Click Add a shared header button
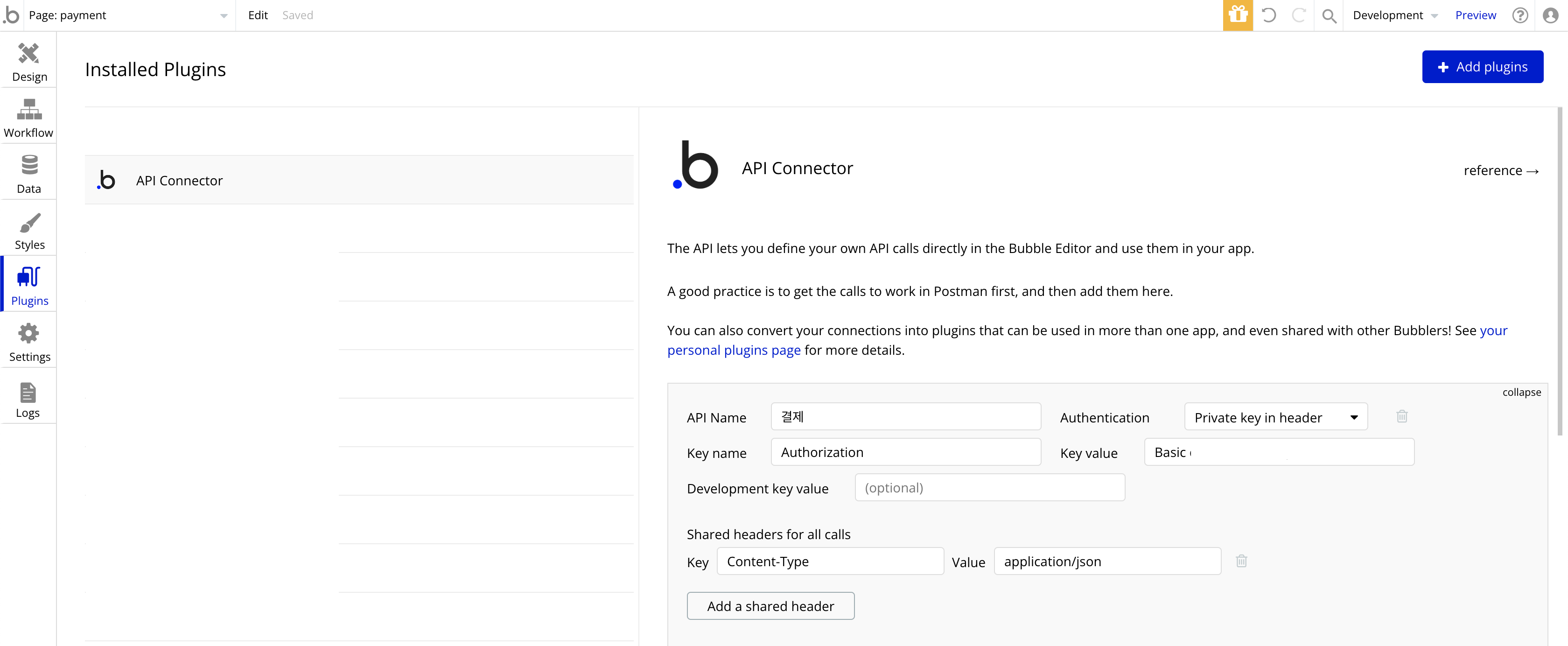Viewport: 1568px width, 646px height. (770, 606)
